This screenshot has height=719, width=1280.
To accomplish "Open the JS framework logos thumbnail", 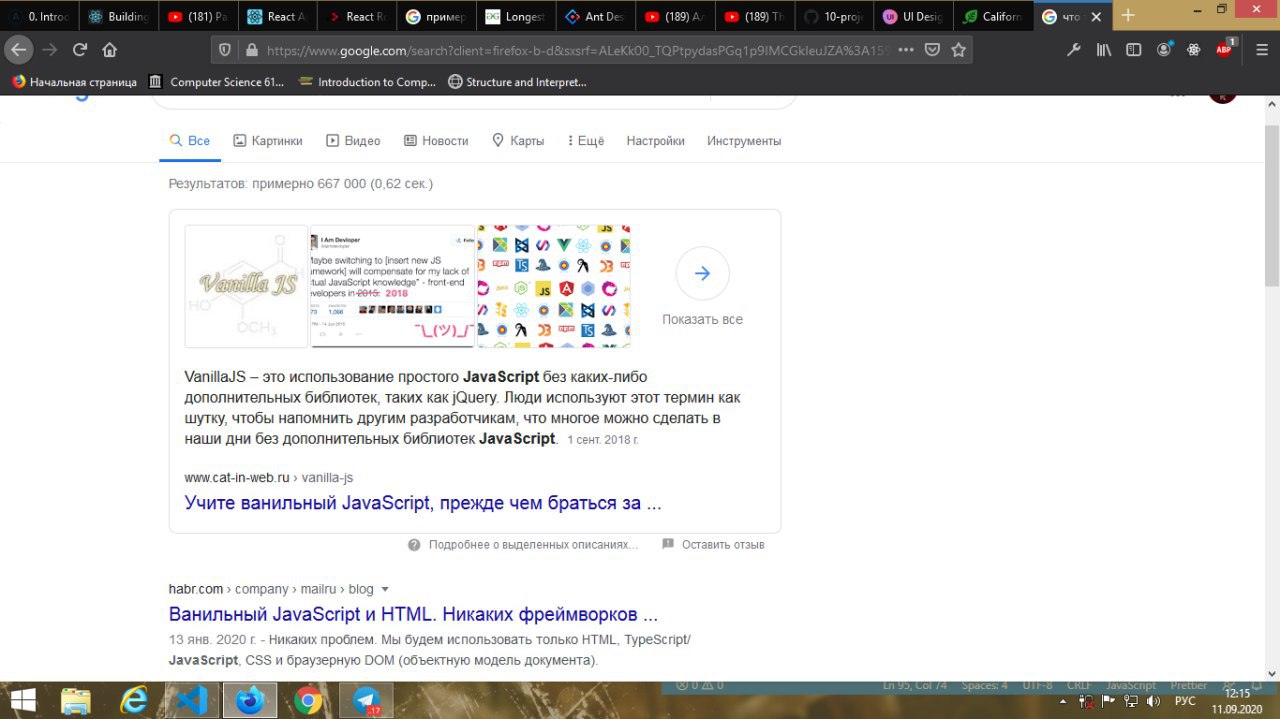I will tap(554, 286).
